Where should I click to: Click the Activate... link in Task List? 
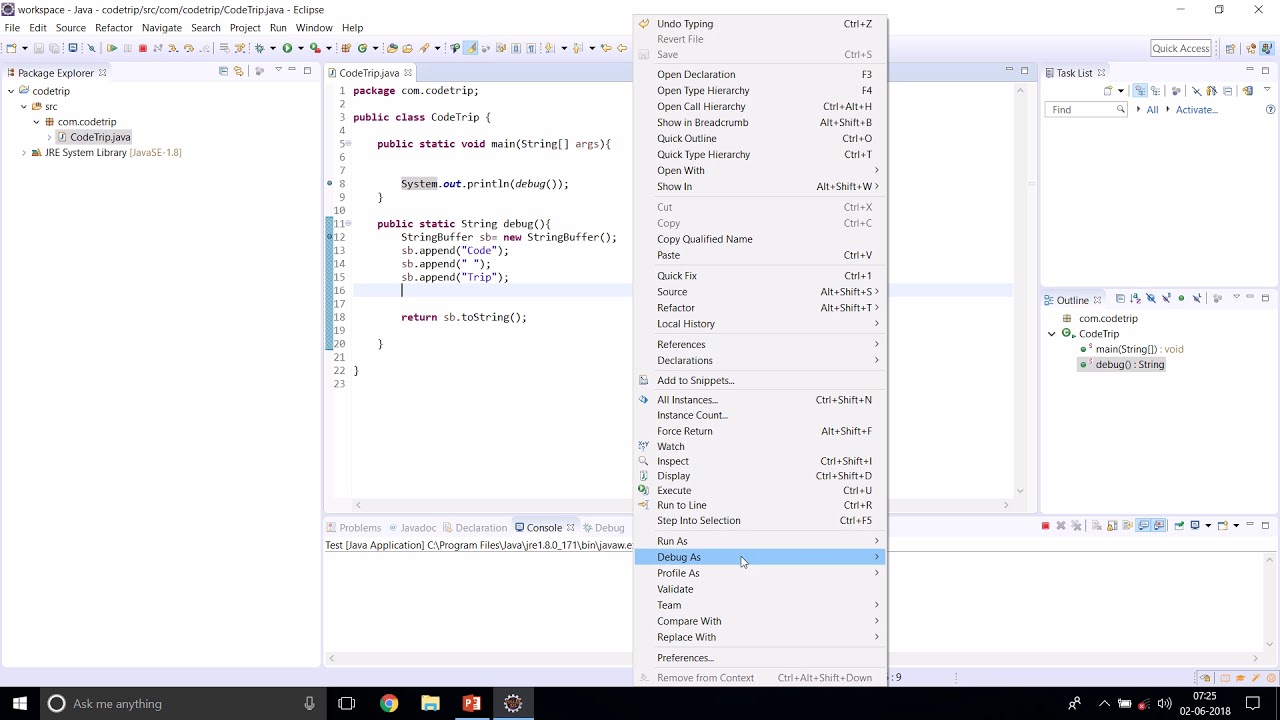click(x=1197, y=110)
